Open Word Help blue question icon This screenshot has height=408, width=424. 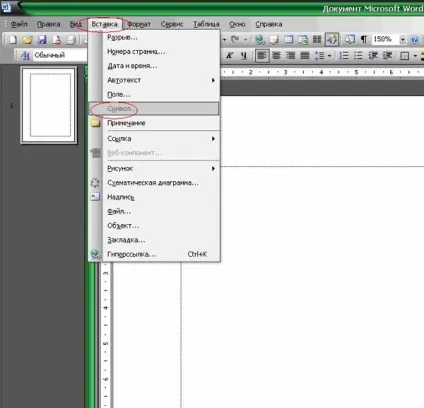(x=415, y=40)
